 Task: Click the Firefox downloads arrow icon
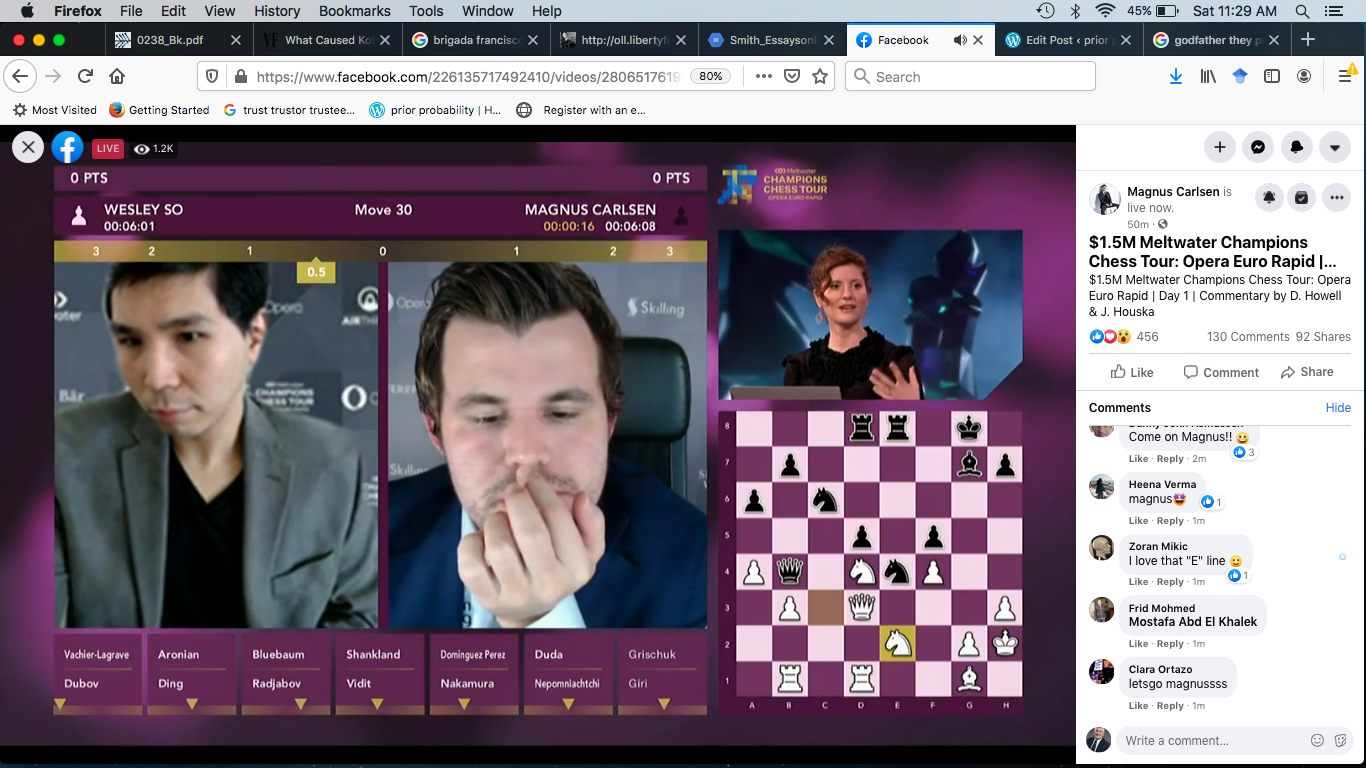[1176, 77]
